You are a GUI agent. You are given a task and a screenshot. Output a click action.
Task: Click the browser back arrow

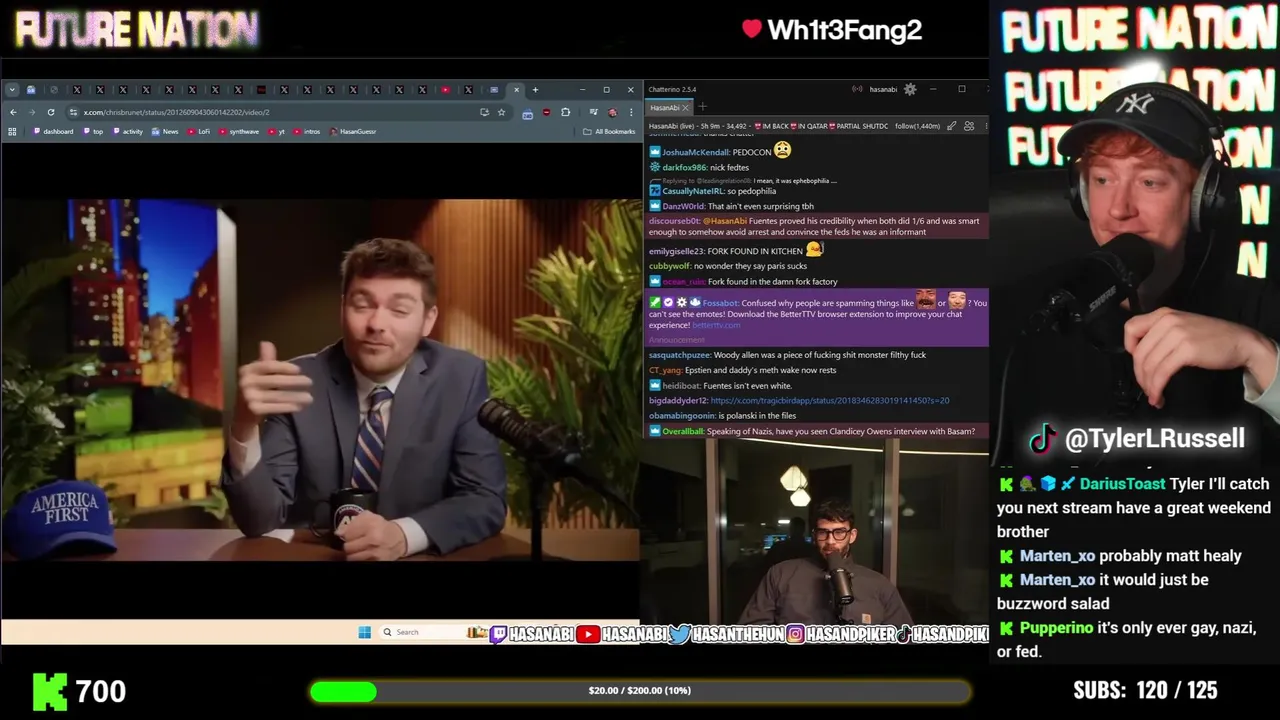tap(13, 112)
